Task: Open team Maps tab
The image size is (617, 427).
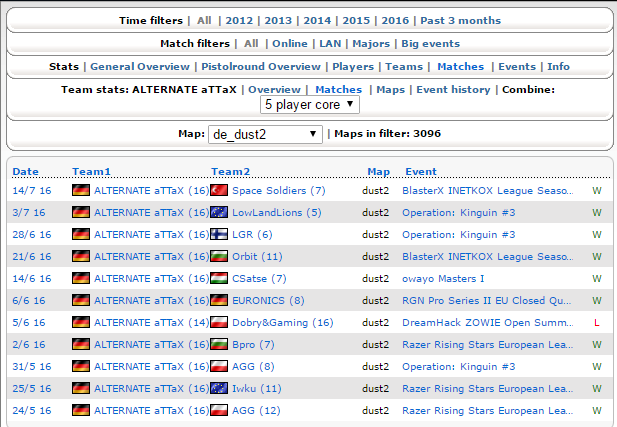Action: pos(390,89)
